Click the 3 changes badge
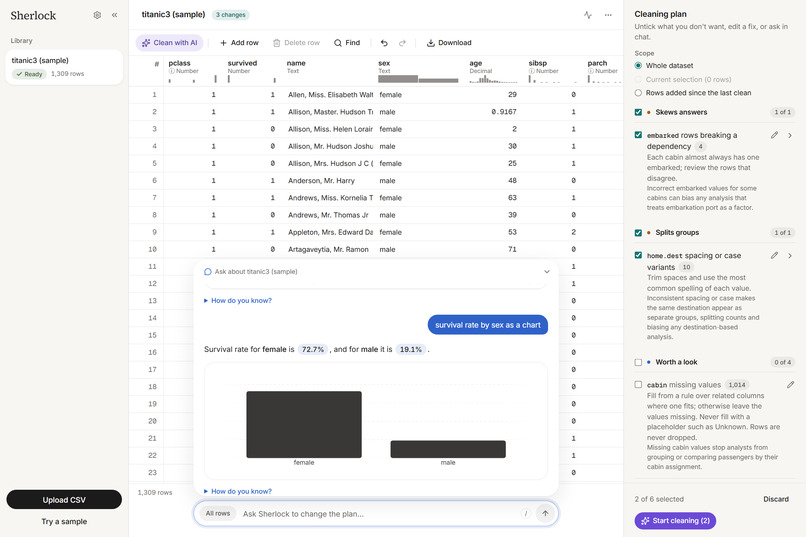Image resolution: width=806 pixels, height=537 pixels. [x=231, y=15]
